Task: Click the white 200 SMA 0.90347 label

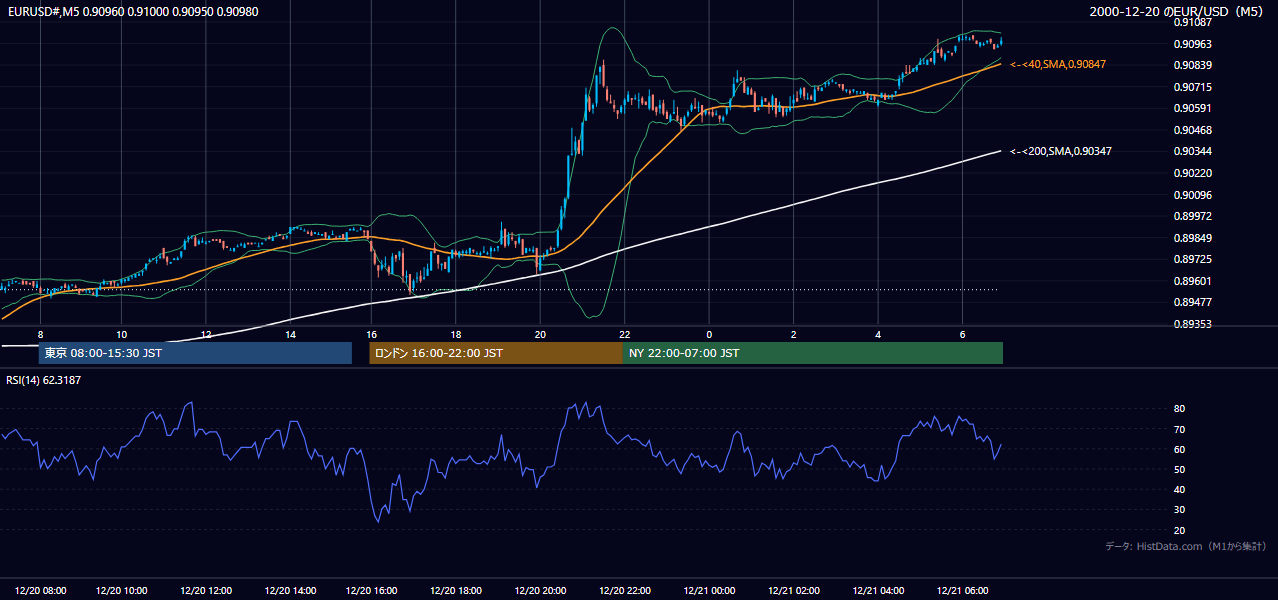Action: tap(1061, 151)
